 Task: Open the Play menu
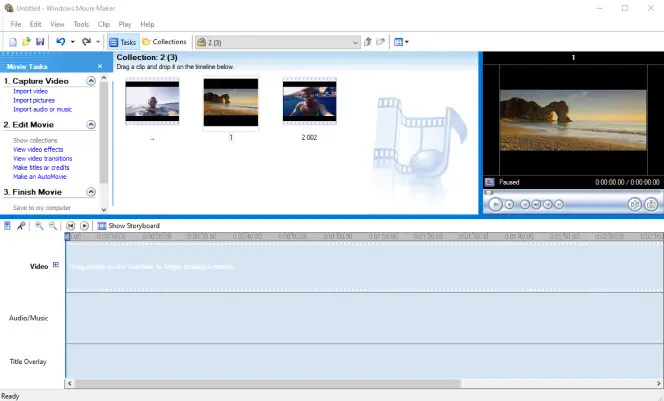(x=125, y=24)
